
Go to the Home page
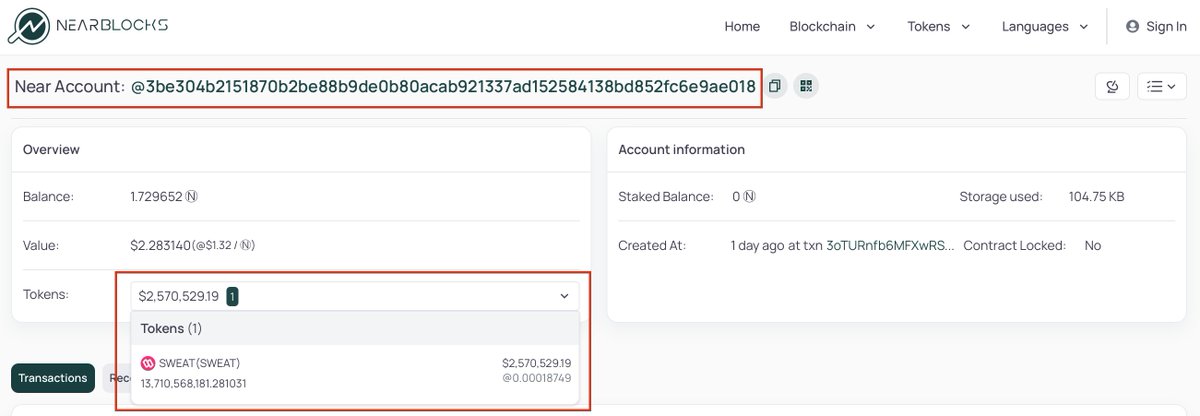coord(742,27)
